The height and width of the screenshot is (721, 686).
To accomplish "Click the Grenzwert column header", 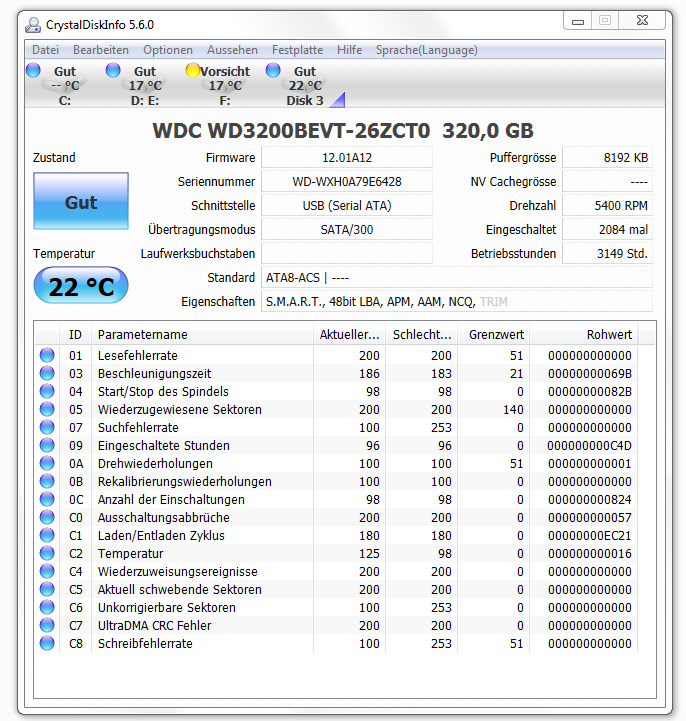I will [494, 334].
